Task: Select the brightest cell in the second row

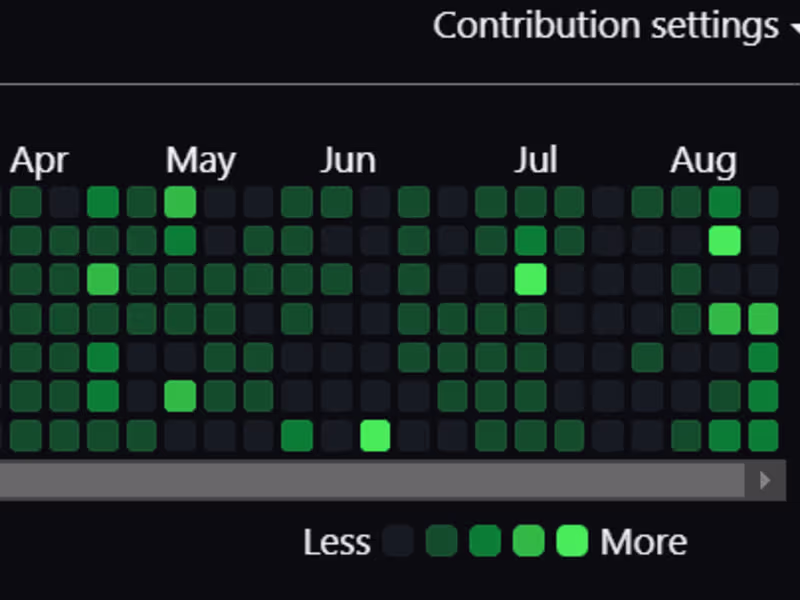Action: point(724,241)
